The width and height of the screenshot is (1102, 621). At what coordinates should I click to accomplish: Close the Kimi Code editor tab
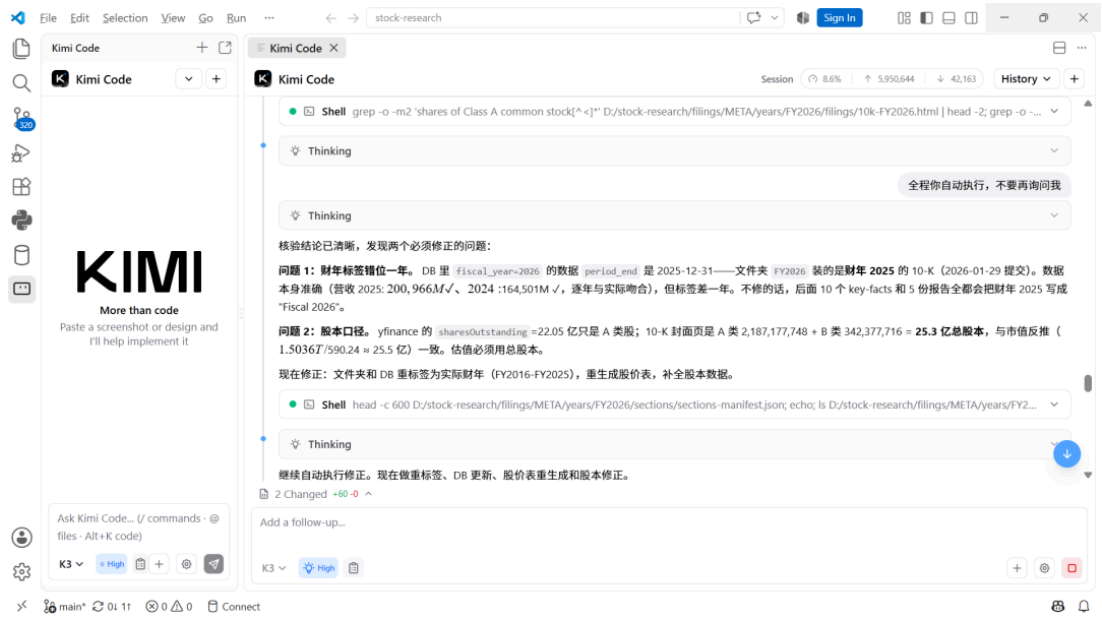[334, 48]
